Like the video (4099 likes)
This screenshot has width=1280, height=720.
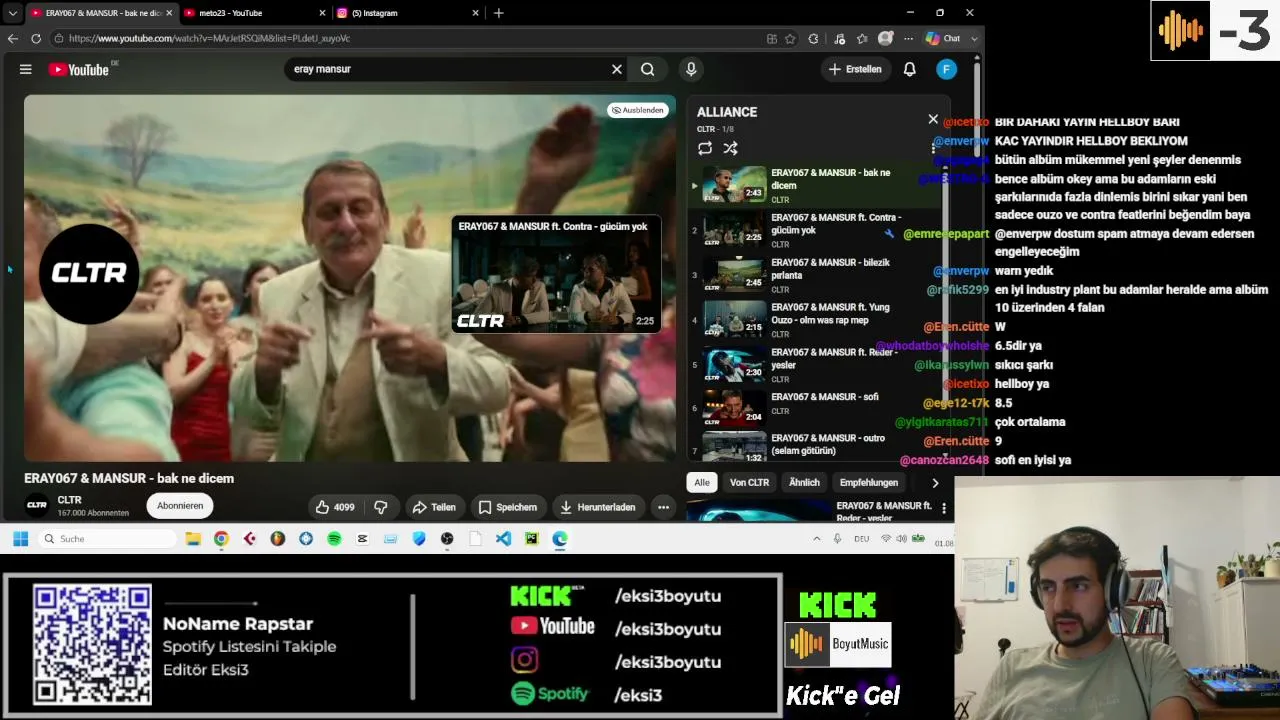[335, 507]
